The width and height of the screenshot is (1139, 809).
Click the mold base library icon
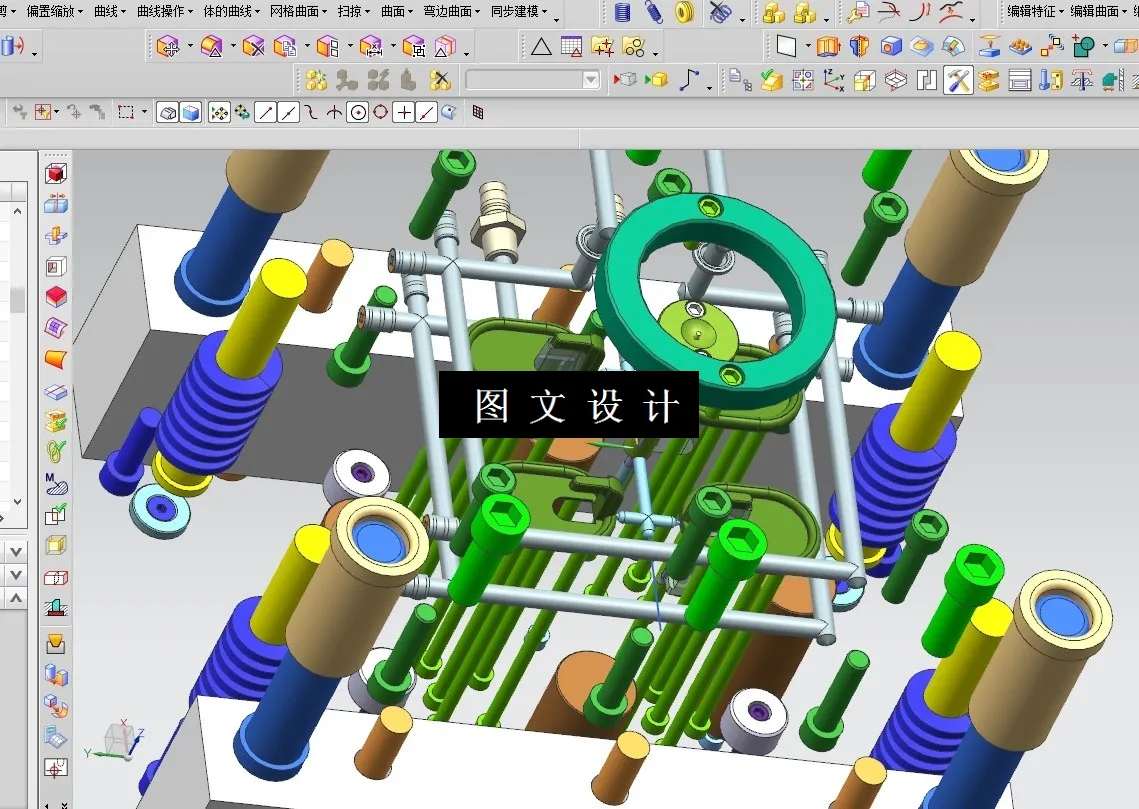1017,77
